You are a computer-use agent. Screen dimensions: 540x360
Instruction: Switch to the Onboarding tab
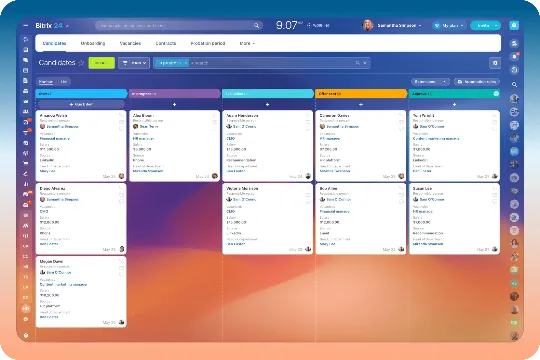click(x=93, y=43)
